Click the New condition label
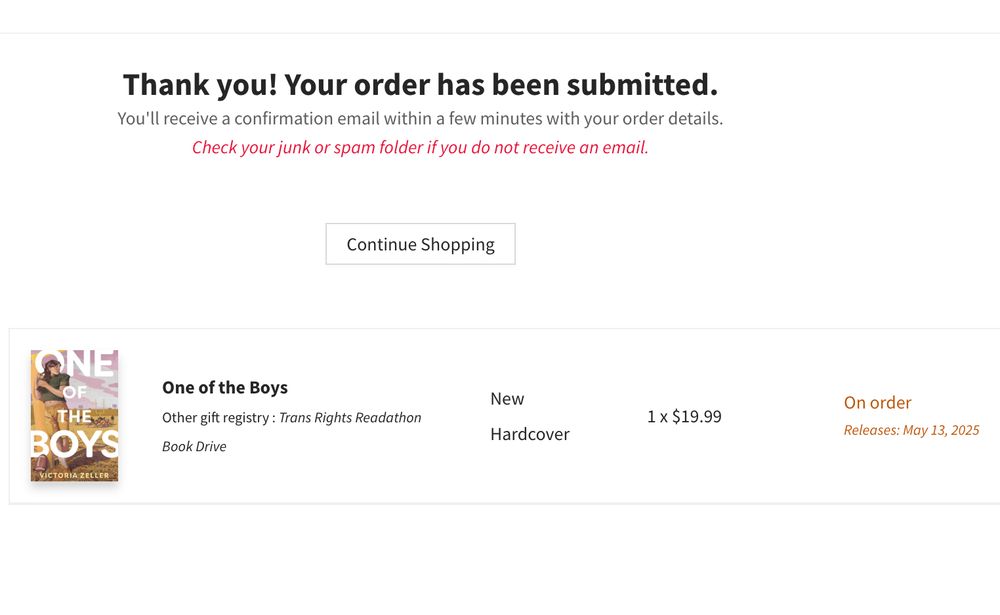 [507, 399]
